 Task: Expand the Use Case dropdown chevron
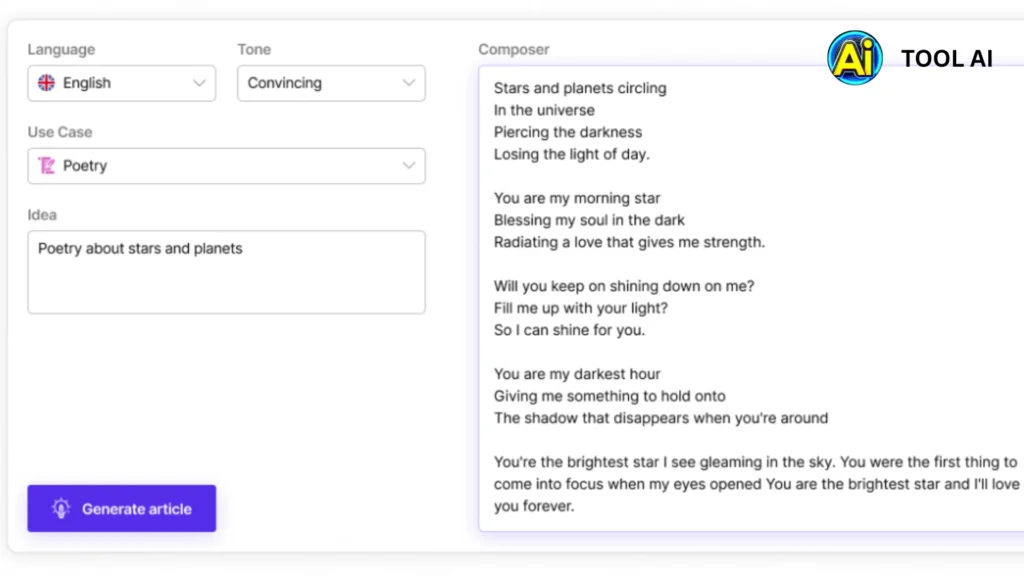pyautogui.click(x=408, y=166)
